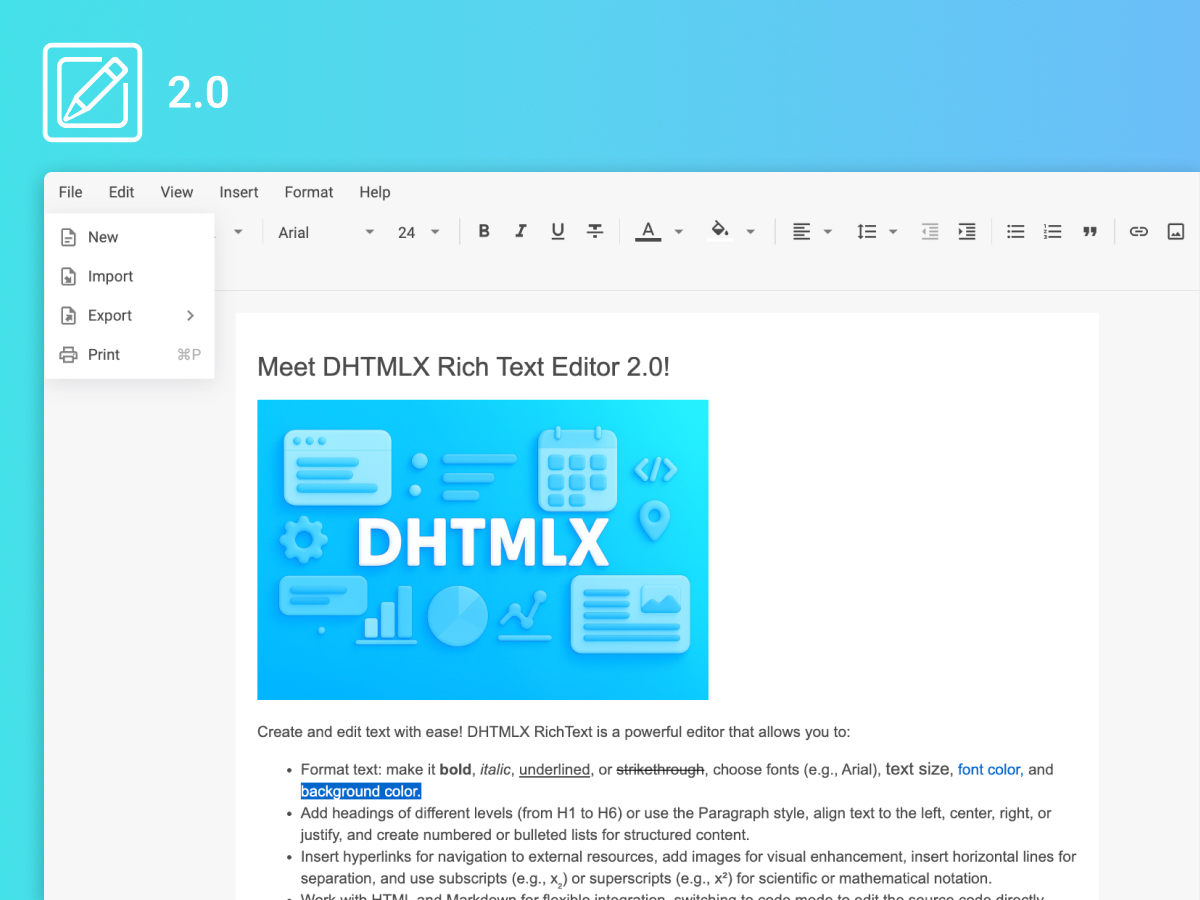Insert a numbered list
This screenshot has height=900, width=1200.
pos(1053,232)
